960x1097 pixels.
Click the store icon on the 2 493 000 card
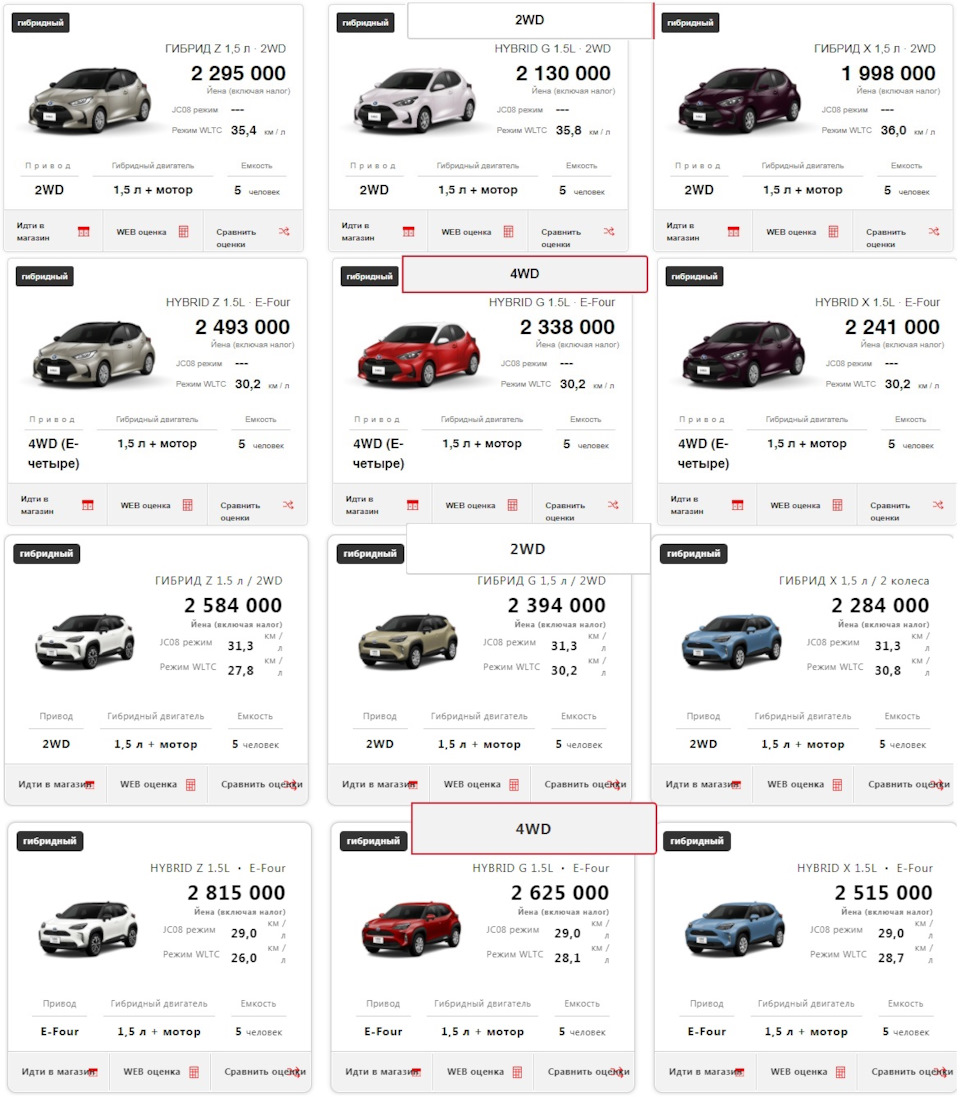click(87, 505)
